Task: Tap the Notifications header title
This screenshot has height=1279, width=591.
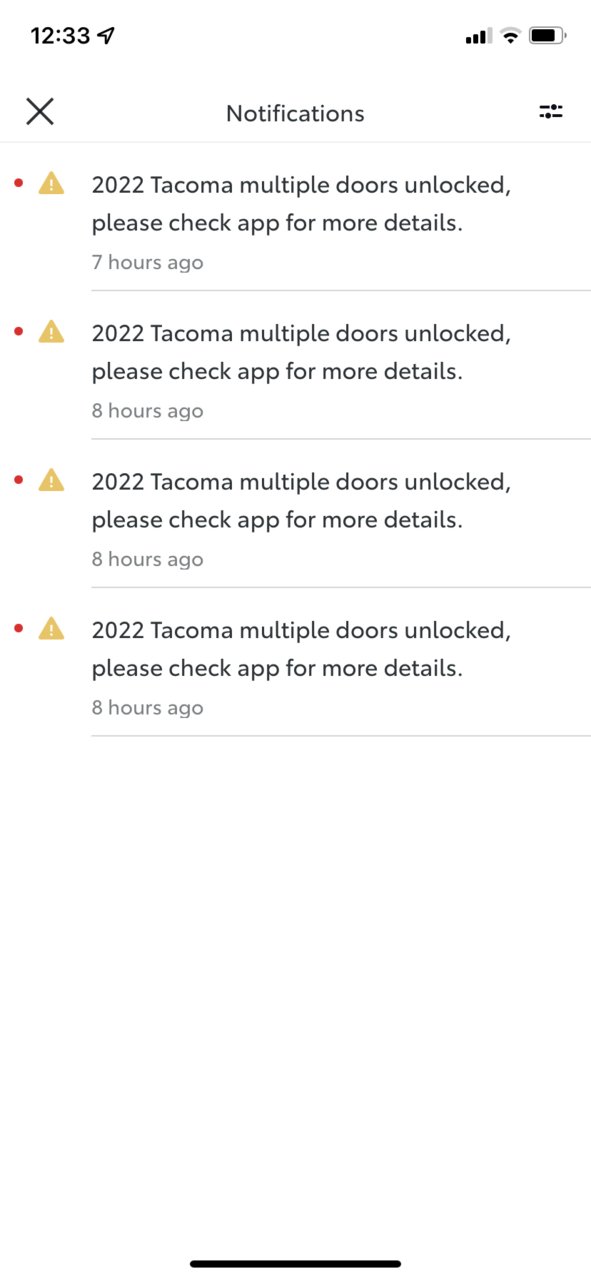Action: 295,113
